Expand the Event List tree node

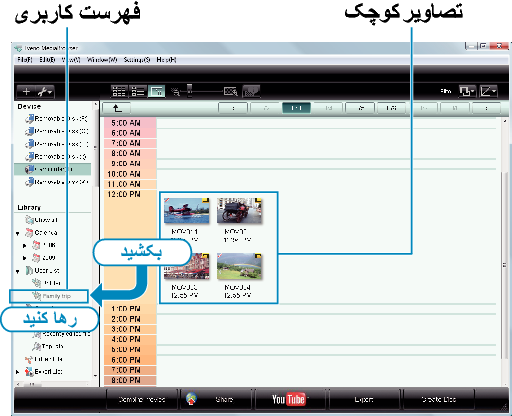click(x=18, y=371)
